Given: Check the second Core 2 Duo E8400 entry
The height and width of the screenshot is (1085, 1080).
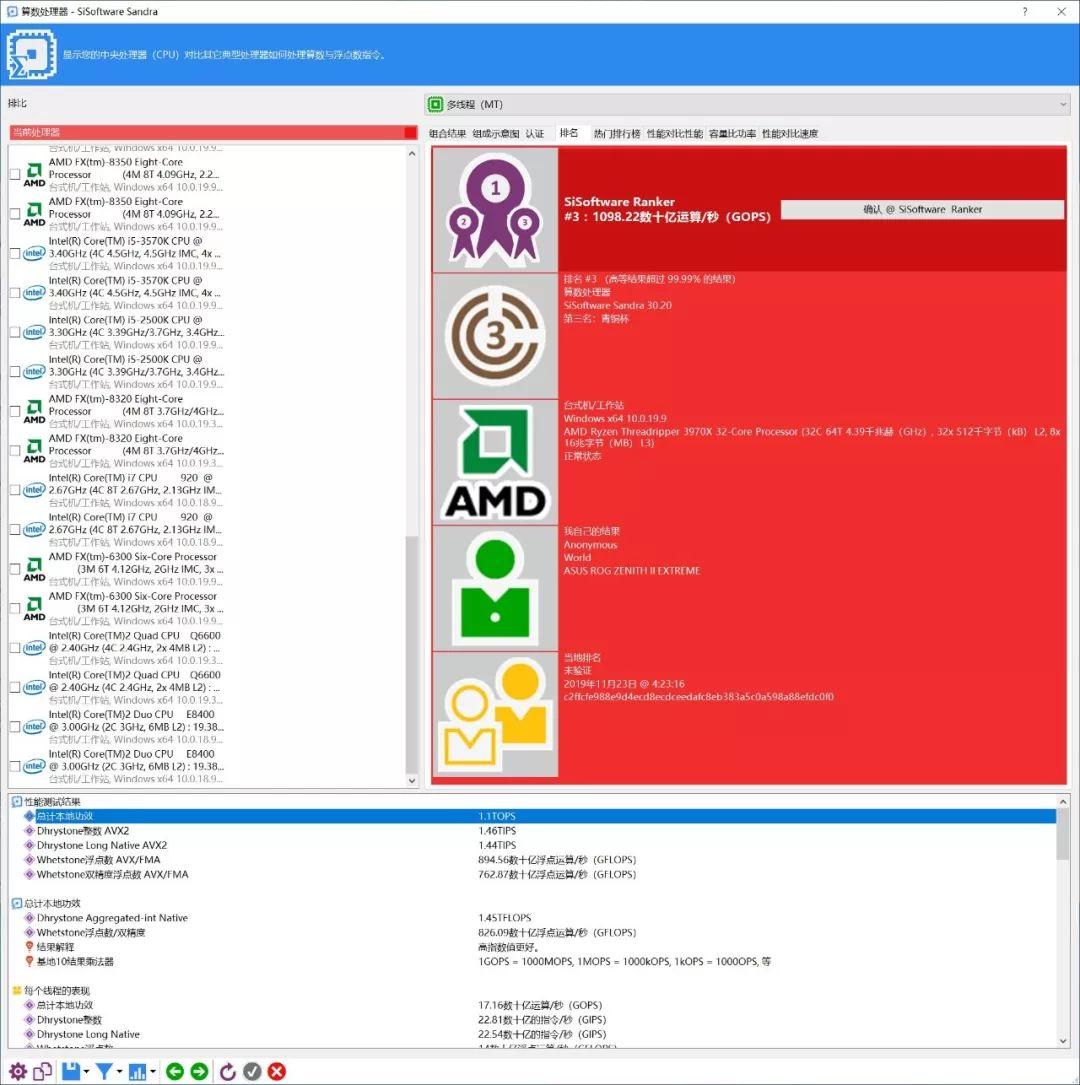Looking at the screenshot, I should 15,766.
